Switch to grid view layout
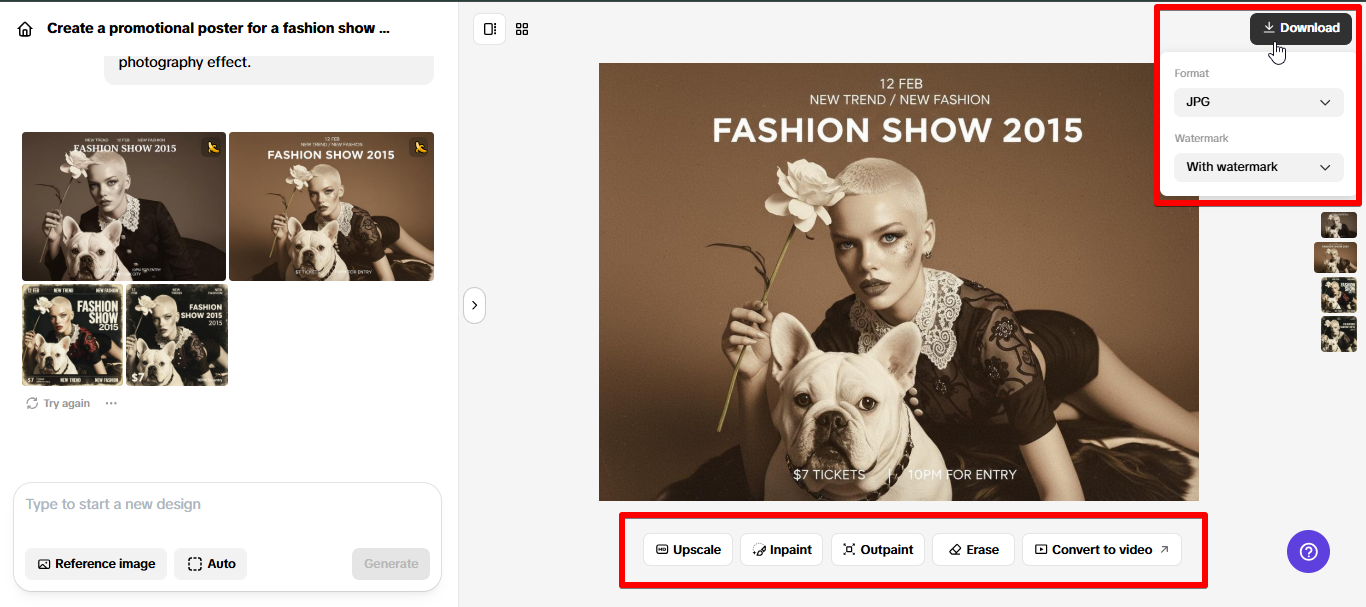1366x607 pixels. coord(522,29)
